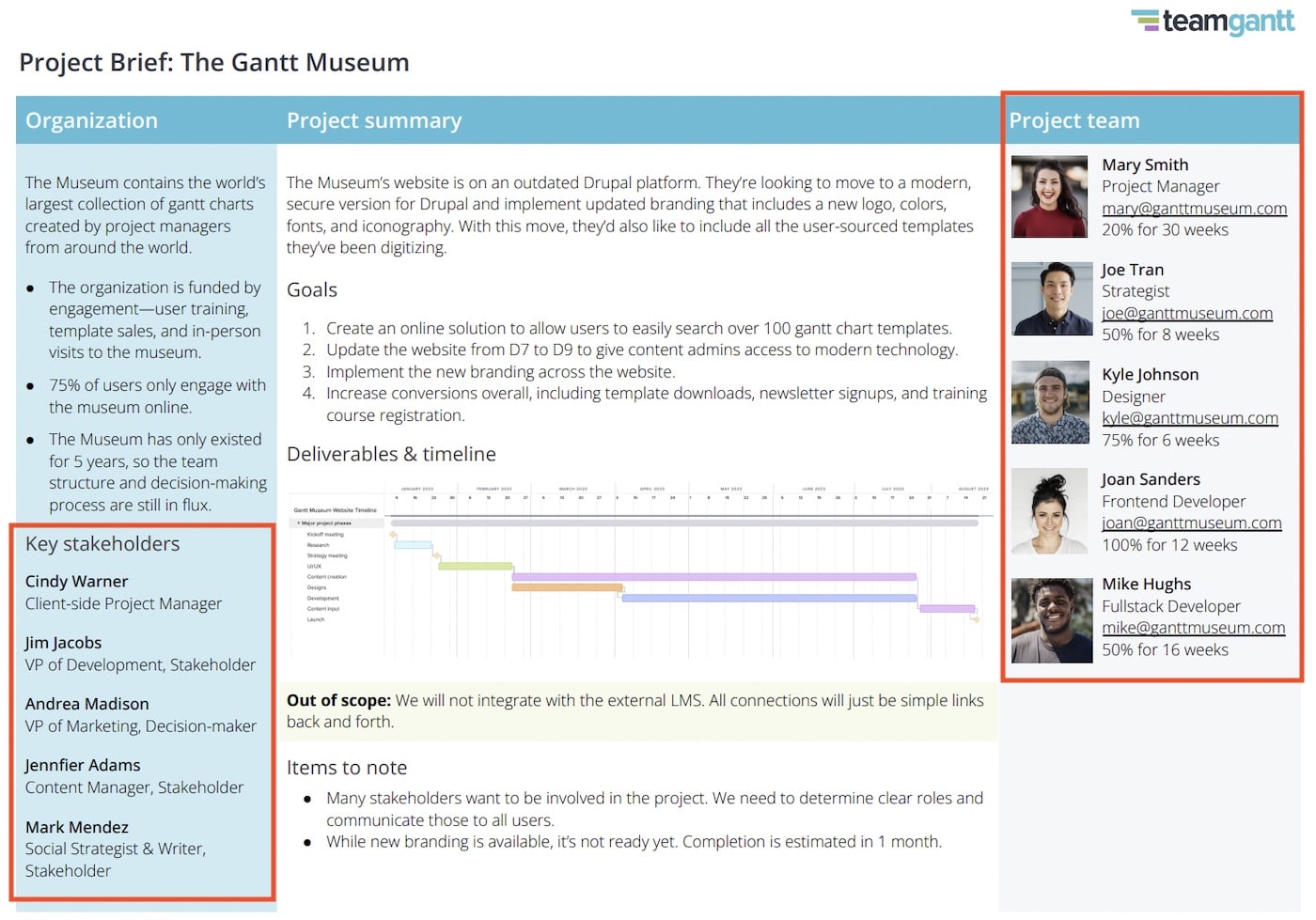
Task: Click the Kickoff meeting milestone diamond
Action: pyautogui.click(x=393, y=533)
